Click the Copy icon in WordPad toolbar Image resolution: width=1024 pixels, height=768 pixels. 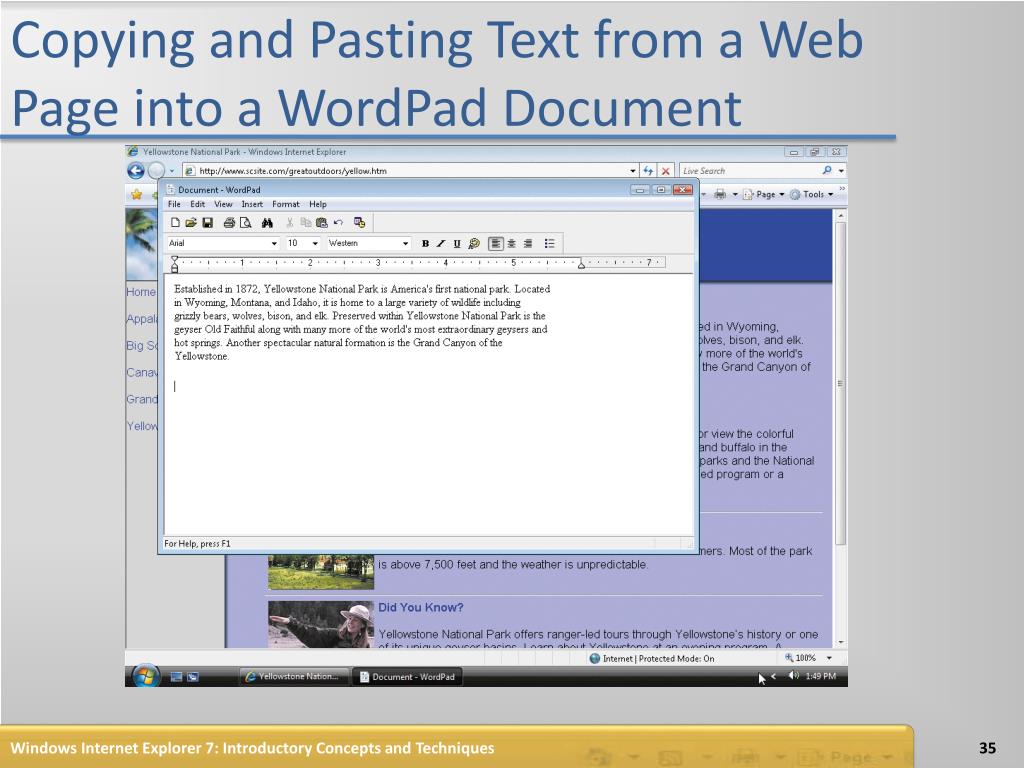[305, 223]
